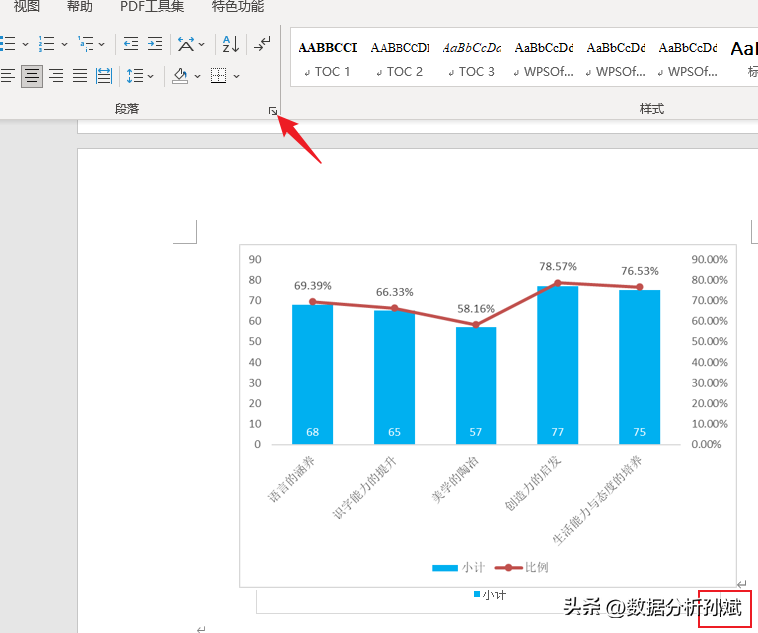Click the shading paint bucket icon
The height and width of the screenshot is (633, 758).
click(180, 76)
